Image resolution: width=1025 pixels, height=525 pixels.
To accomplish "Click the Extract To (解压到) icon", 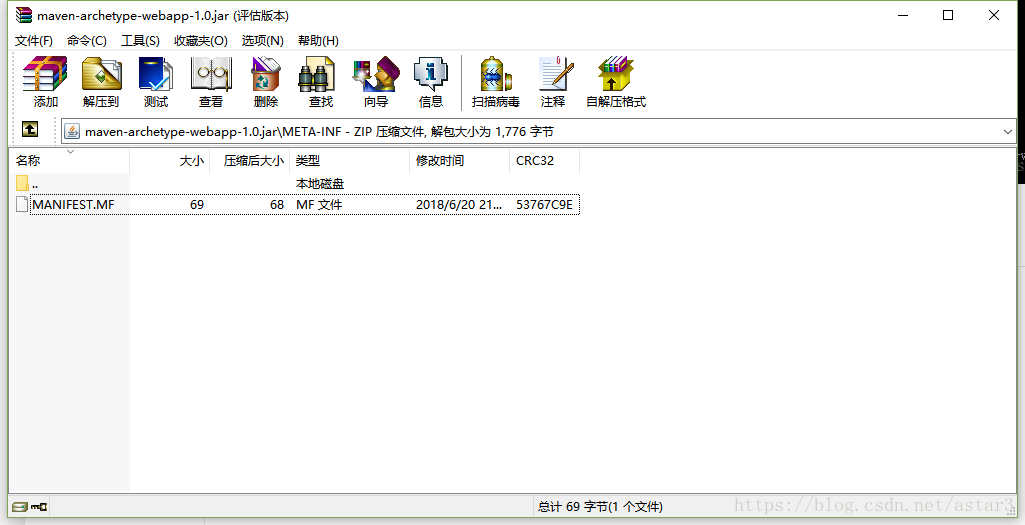I will pos(101,74).
